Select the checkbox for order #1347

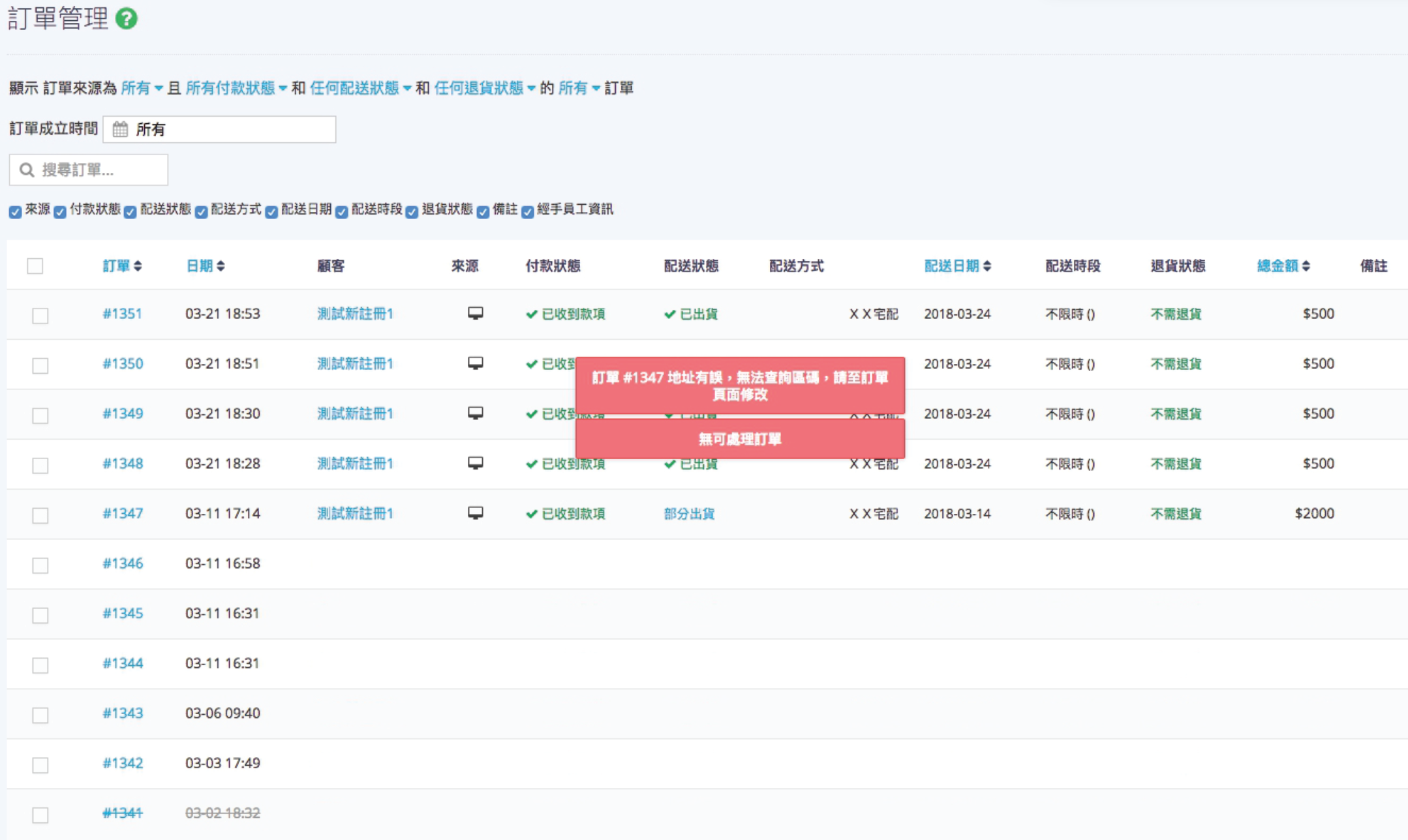point(40,515)
